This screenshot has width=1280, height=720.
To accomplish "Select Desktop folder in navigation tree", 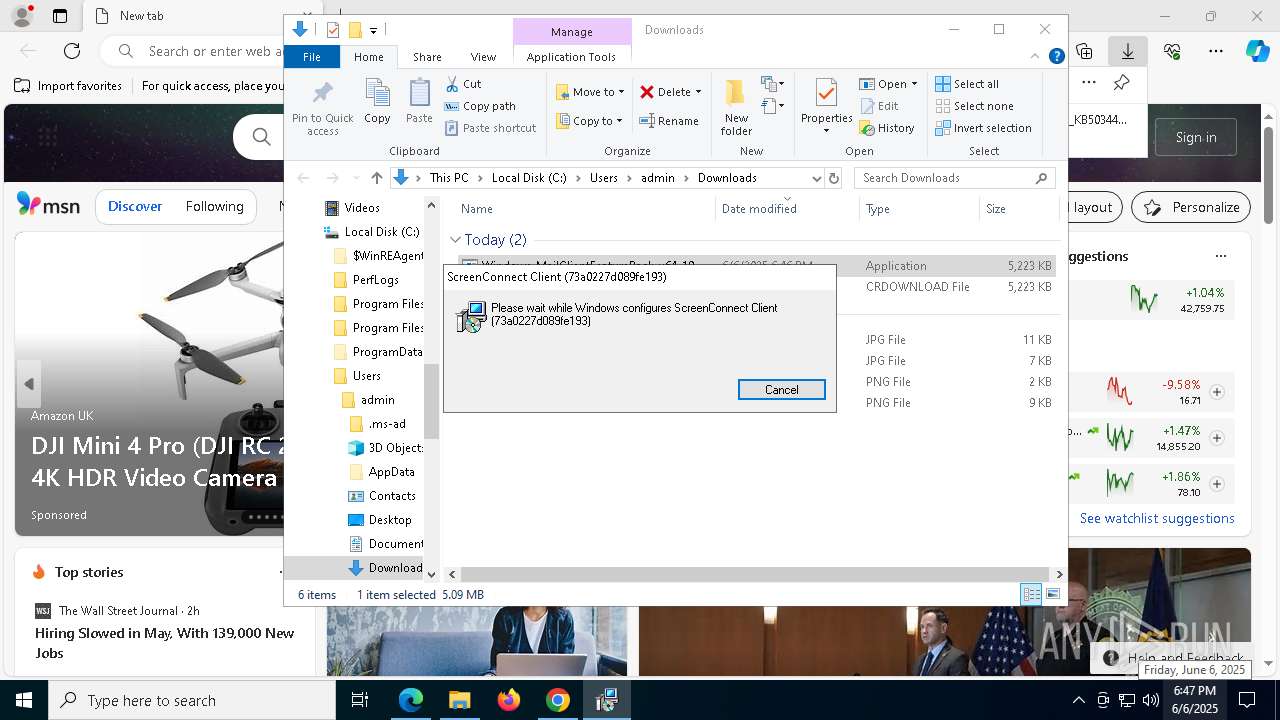I will [x=380, y=520].
